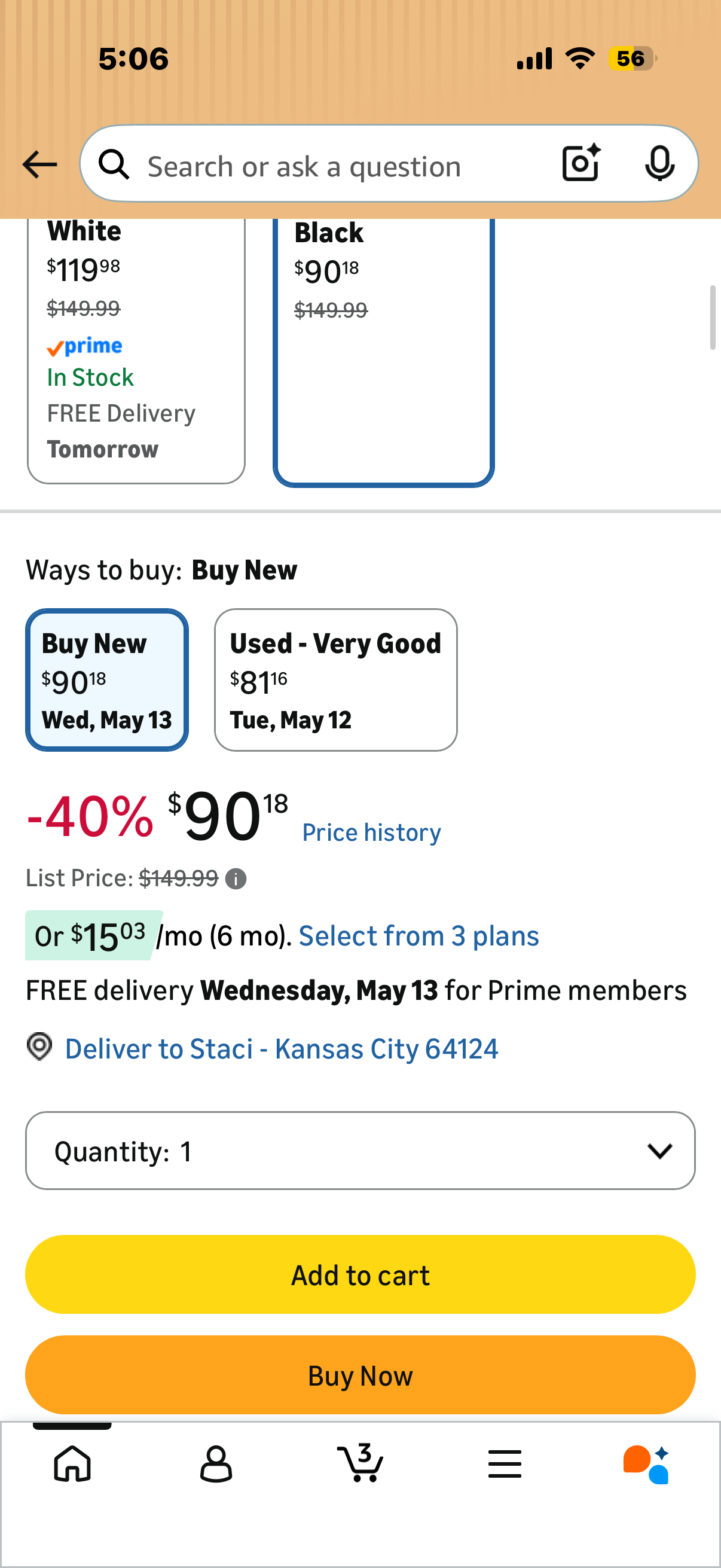This screenshot has width=721, height=1568.
Task: Open the account profile icon
Action: [216, 1463]
